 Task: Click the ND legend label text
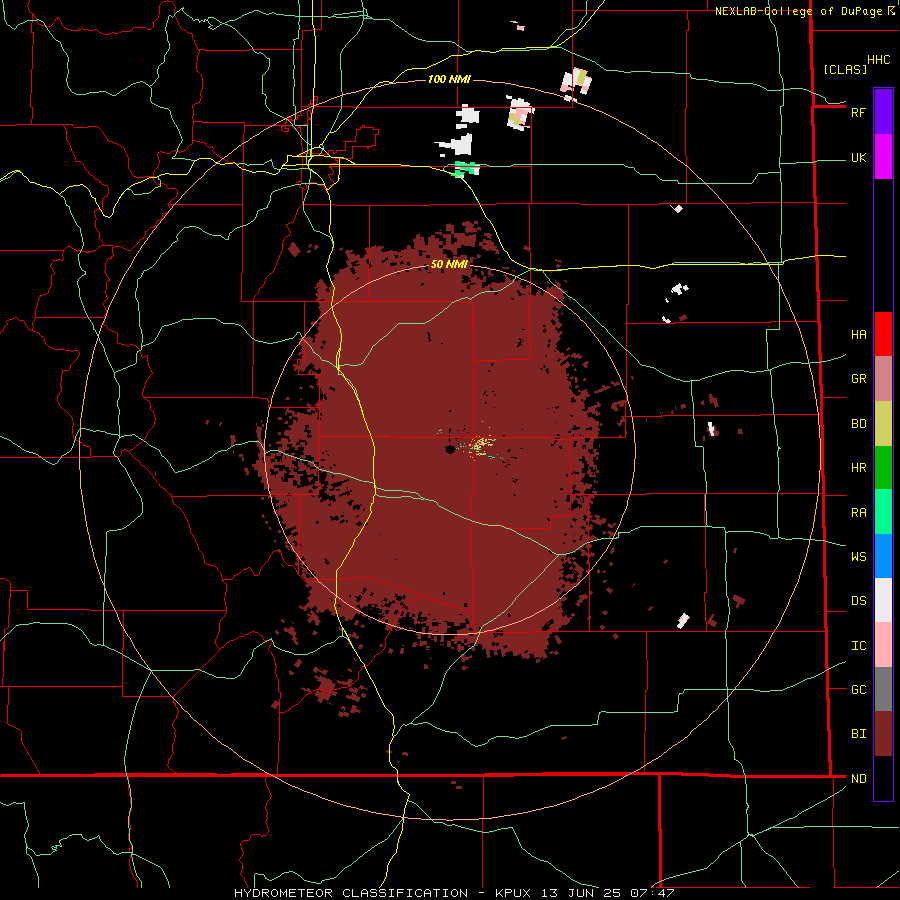859,779
